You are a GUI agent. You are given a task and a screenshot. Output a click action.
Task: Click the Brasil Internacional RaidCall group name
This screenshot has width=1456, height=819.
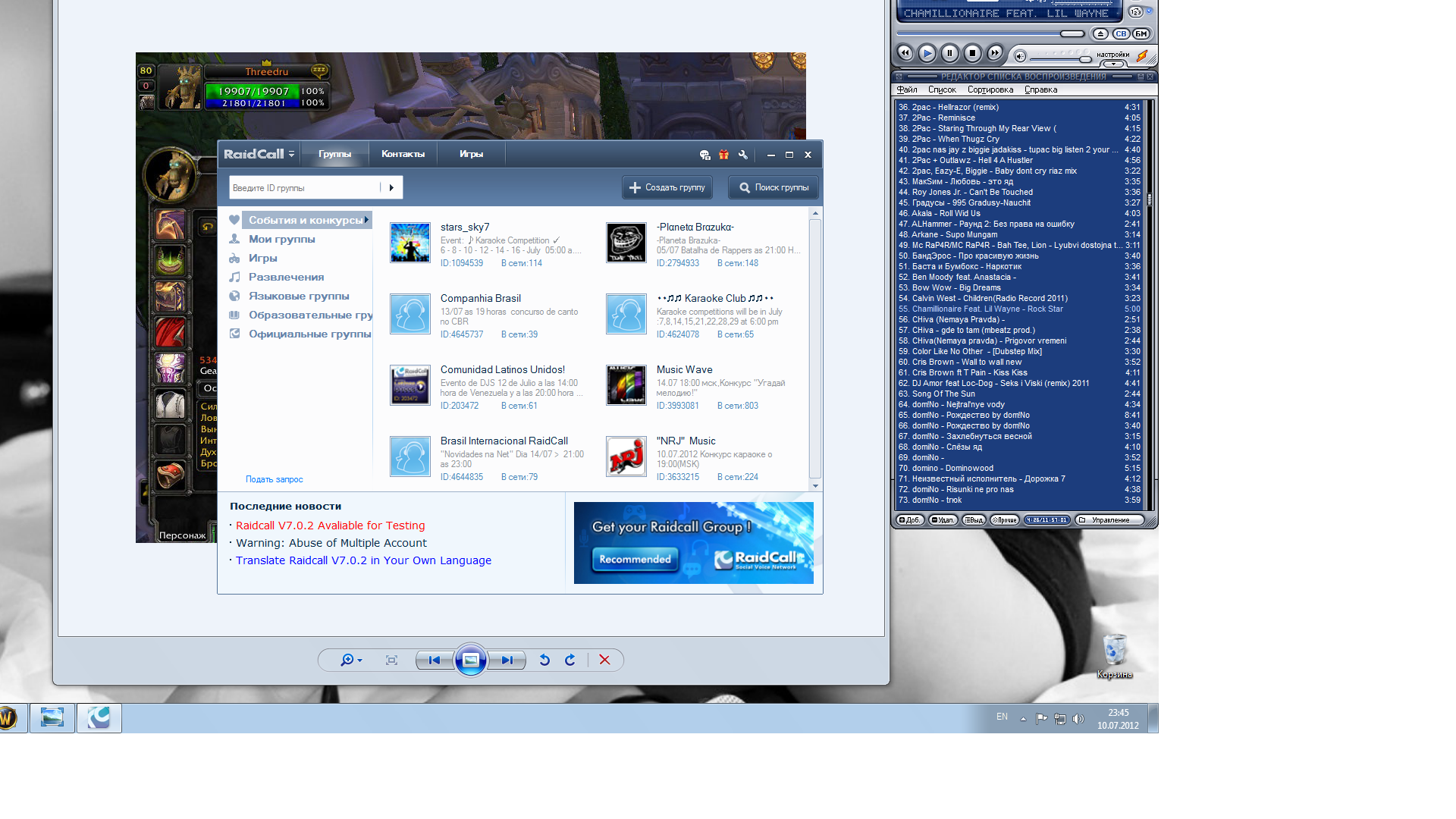(x=504, y=441)
